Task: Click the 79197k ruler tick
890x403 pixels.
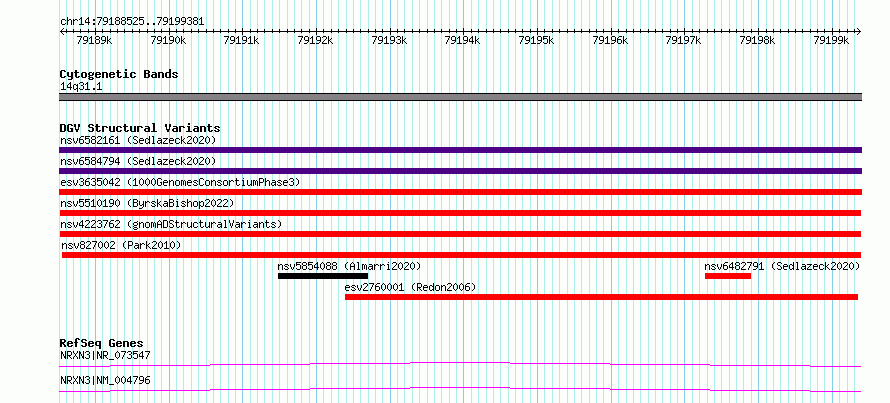Action: coord(685,40)
